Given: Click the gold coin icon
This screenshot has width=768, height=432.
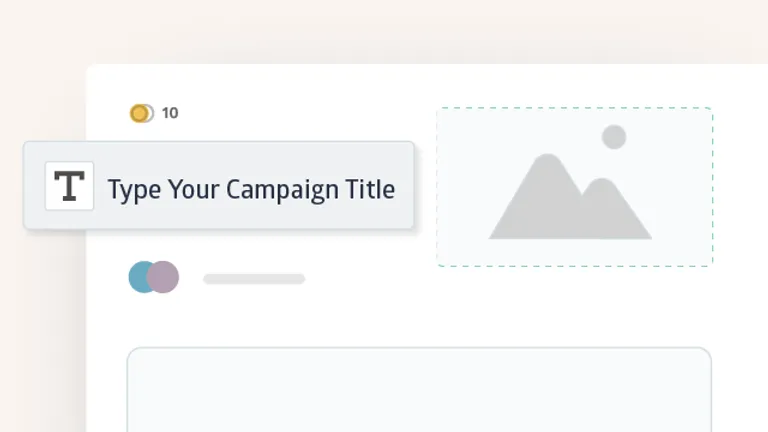Looking at the screenshot, I should (x=138, y=113).
